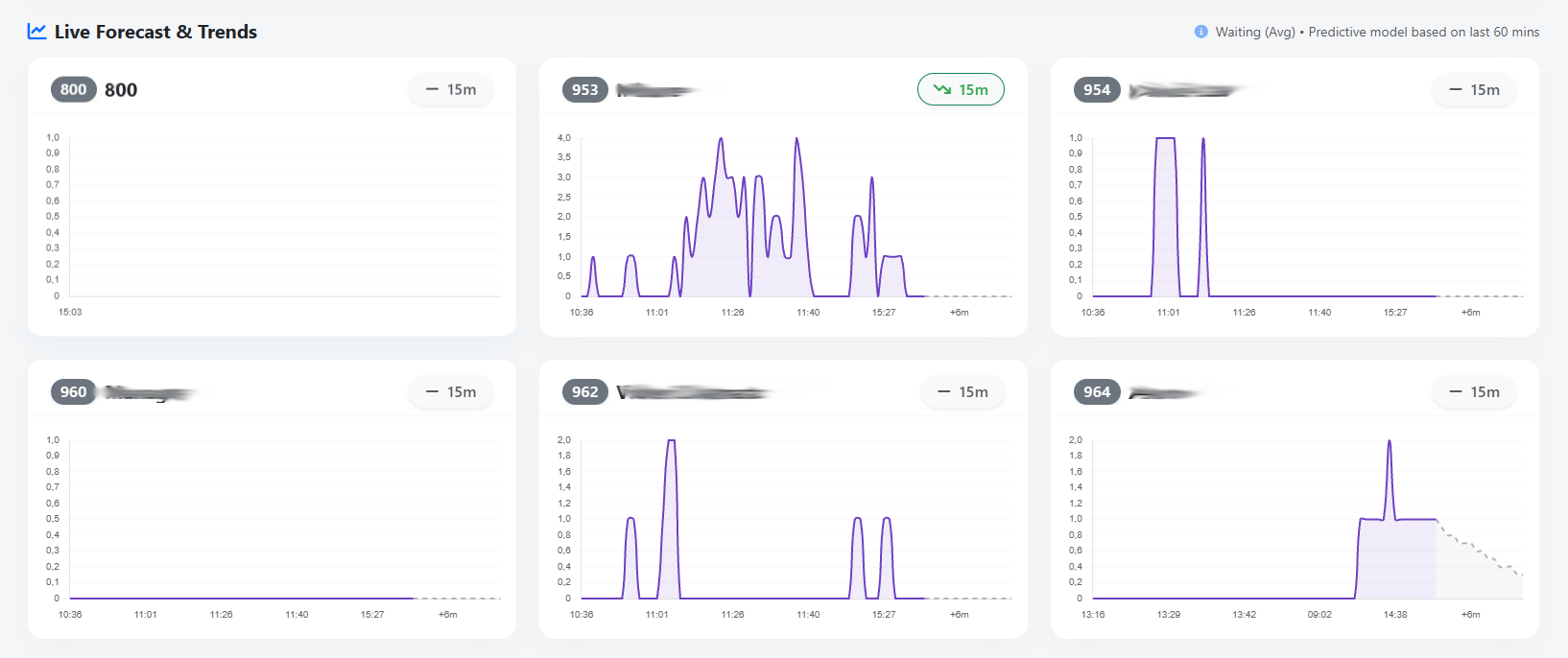Click the 964 queue number badge
The height and width of the screenshot is (658, 1568).
click(x=1096, y=391)
